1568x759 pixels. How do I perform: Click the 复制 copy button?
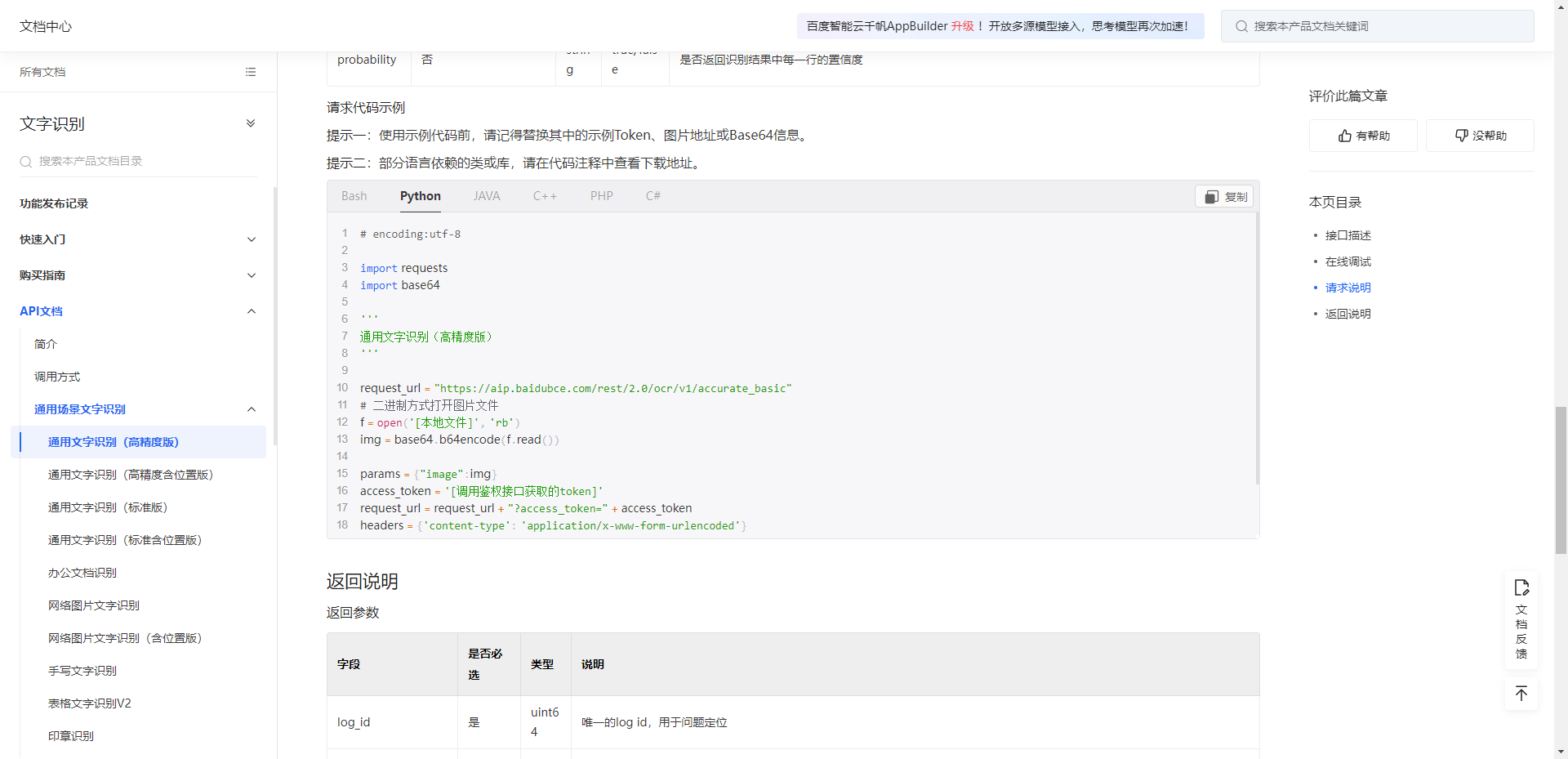click(x=1224, y=197)
